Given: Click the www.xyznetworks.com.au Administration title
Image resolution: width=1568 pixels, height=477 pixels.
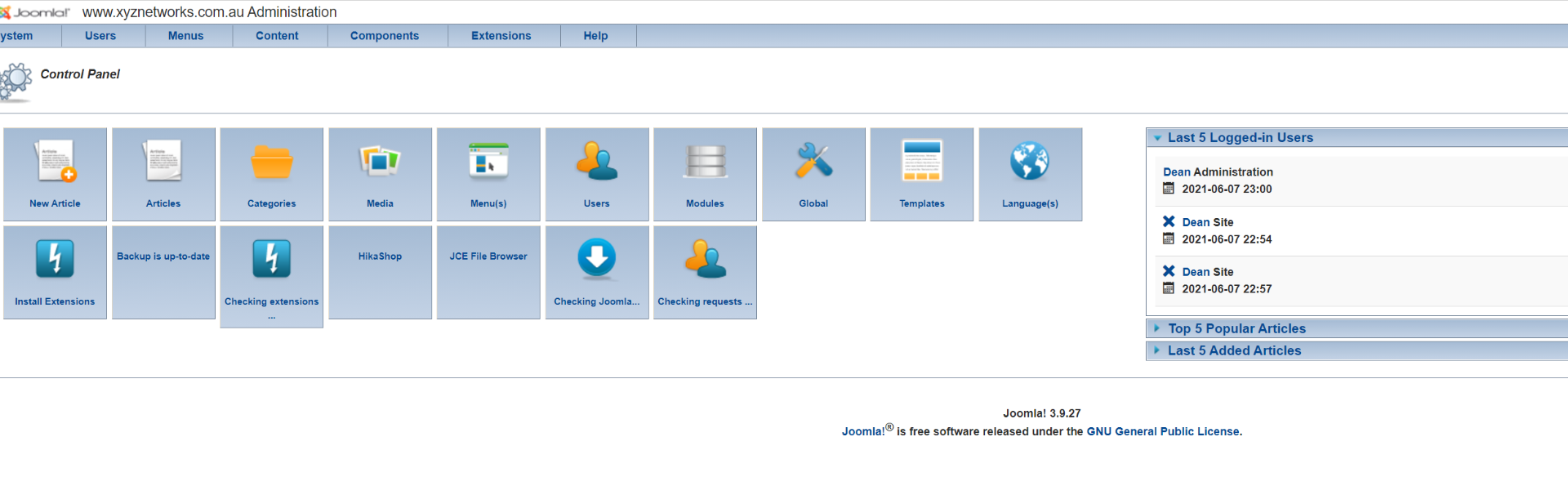Looking at the screenshot, I should (x=210, y=12).
